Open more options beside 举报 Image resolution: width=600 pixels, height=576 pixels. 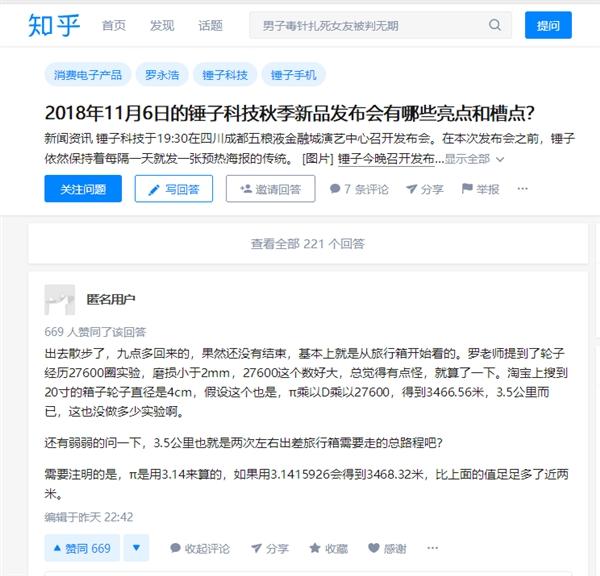522,189
